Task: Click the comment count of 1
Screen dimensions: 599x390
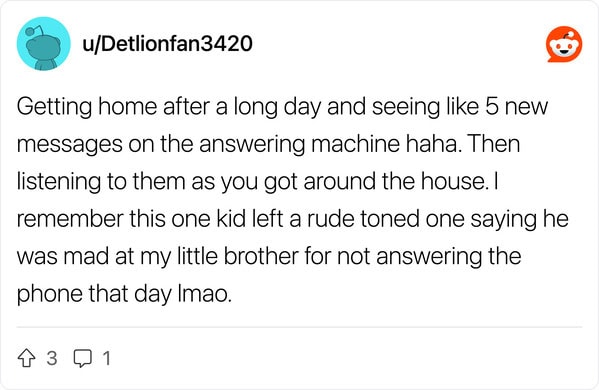Action: (107, 359)
